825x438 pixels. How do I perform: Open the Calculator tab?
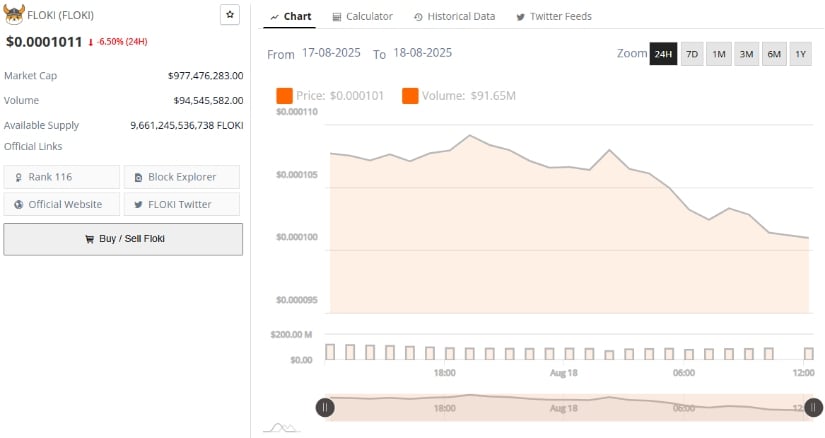tap(363, 17)
